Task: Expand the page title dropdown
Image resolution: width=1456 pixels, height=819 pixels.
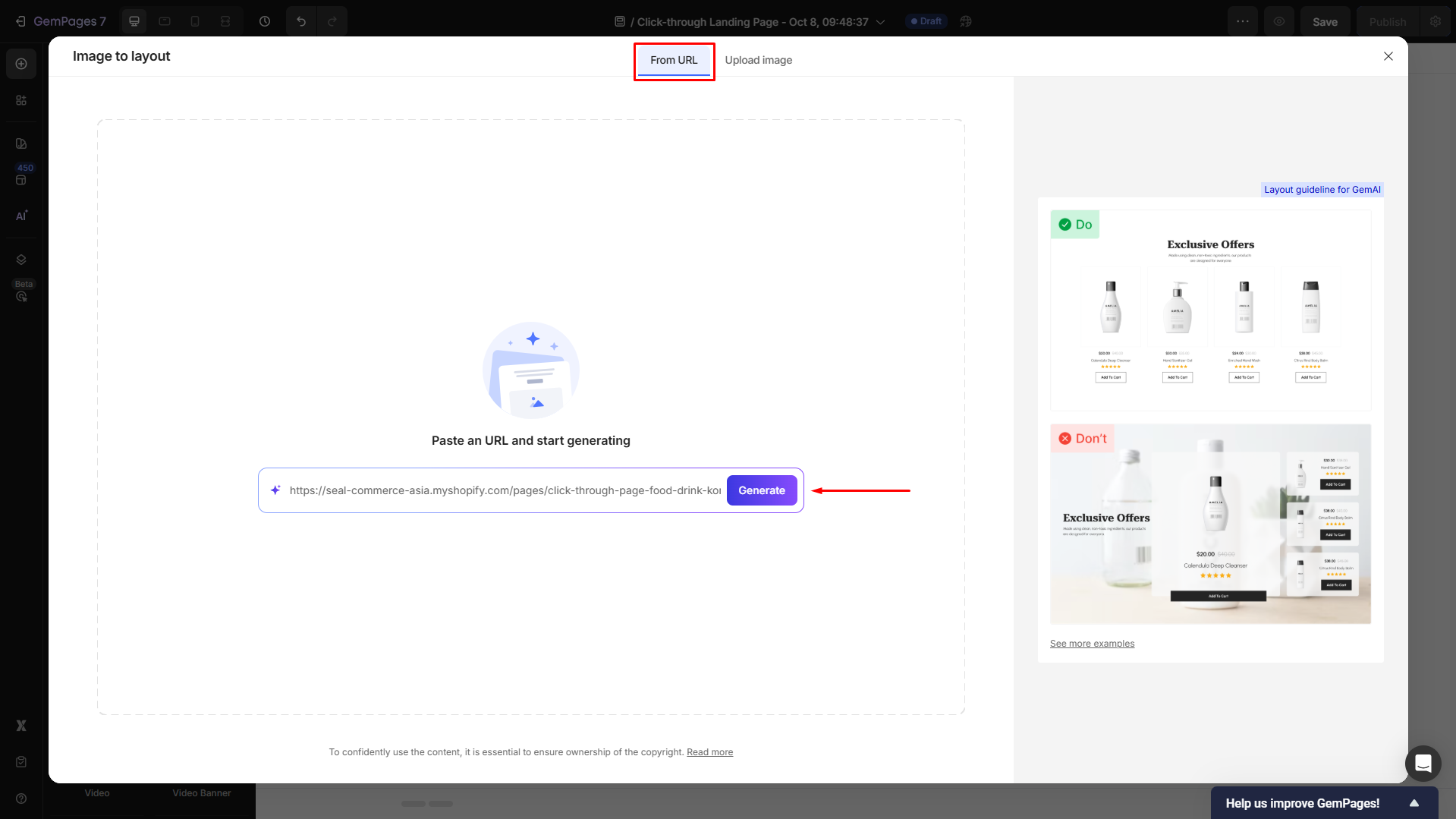Action: point(880,21)
